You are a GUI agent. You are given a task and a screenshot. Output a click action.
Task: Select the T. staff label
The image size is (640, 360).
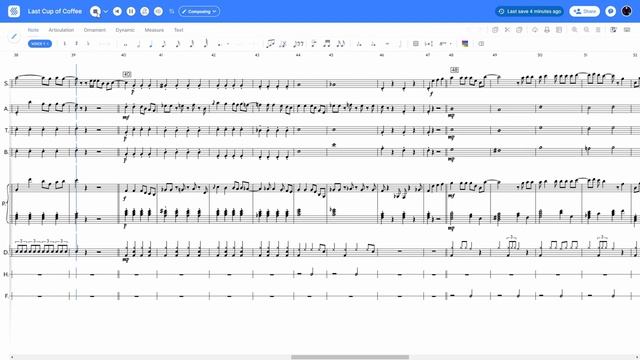point(6,131)
